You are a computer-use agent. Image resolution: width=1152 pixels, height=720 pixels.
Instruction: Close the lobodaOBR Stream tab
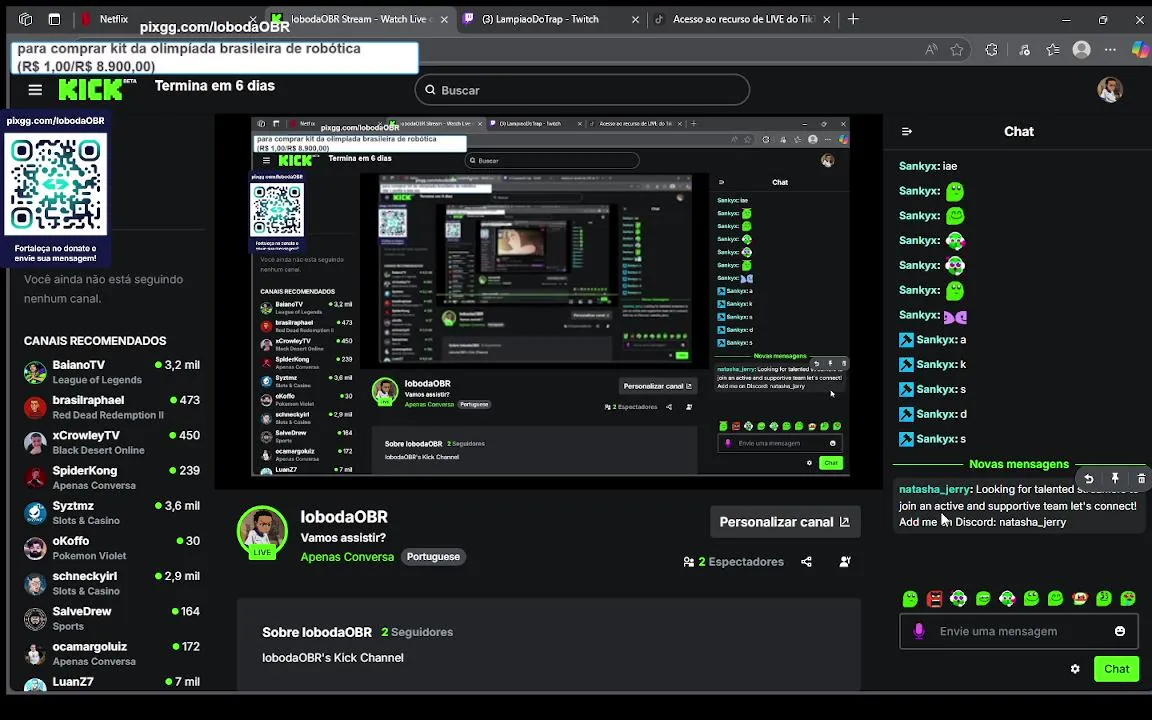point(444,20)
